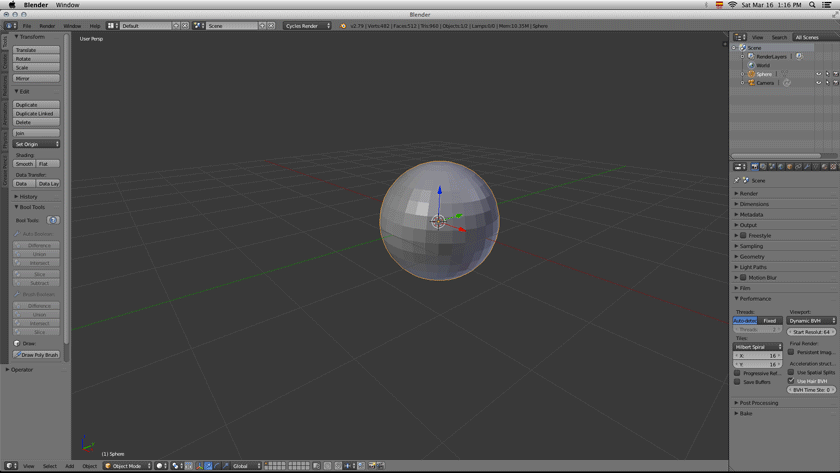Select the scale manipulator icon
This screenshot has width=840, height=473.
point(225,466)
